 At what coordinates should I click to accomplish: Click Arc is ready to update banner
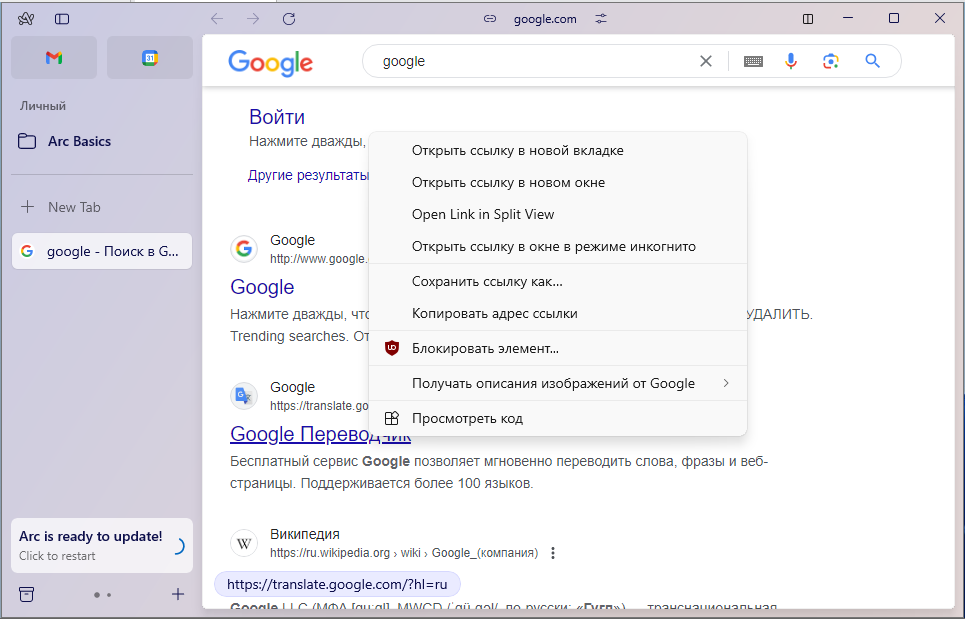[x=102, y=545]
